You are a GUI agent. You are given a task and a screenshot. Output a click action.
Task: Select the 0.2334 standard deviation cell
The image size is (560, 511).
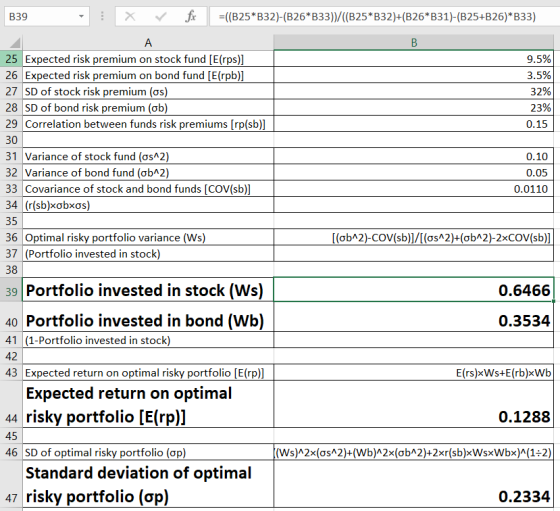point(414,484)
